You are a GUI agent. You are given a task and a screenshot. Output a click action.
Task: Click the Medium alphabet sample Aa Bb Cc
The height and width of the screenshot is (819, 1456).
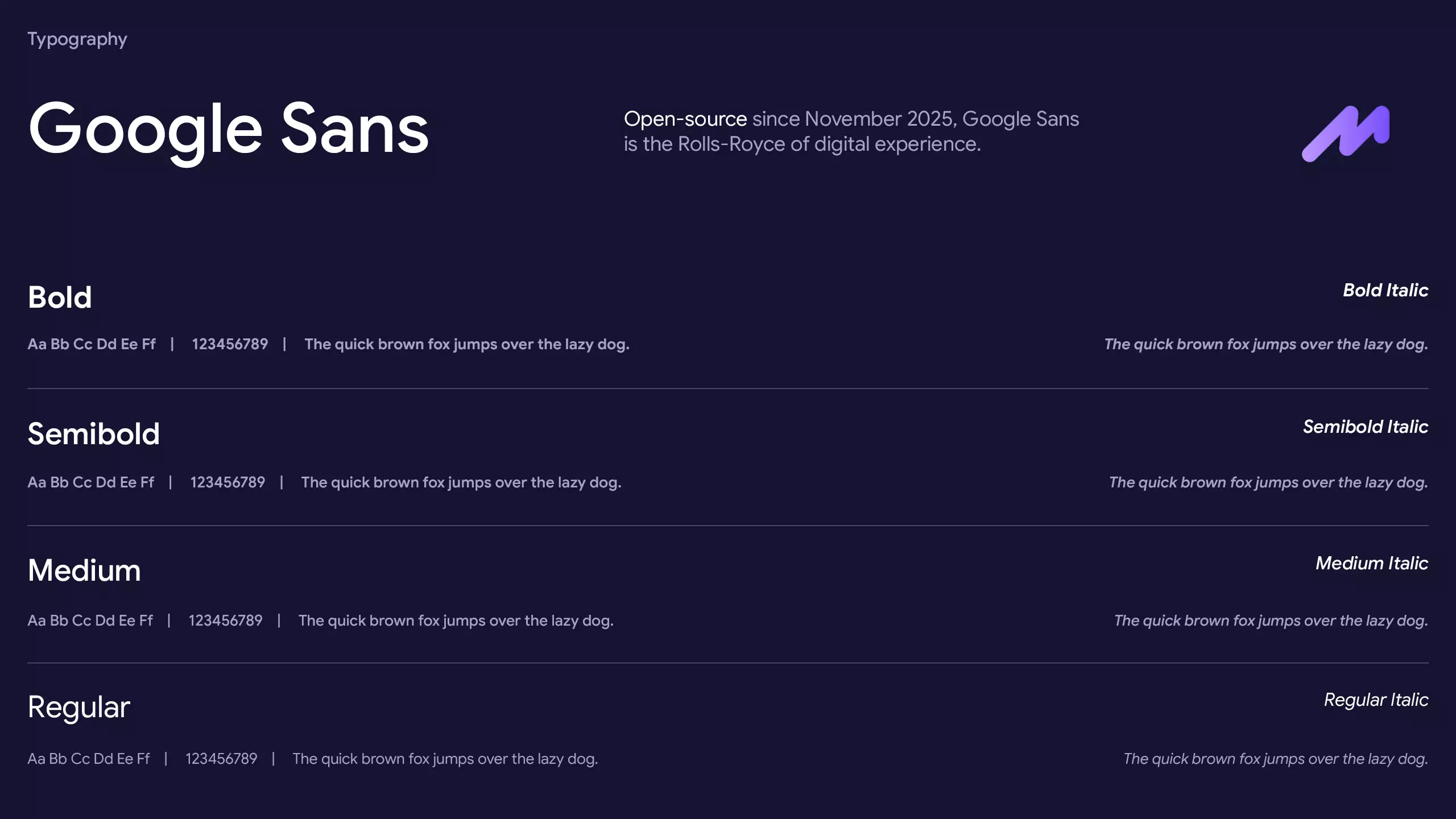point(90,621)
